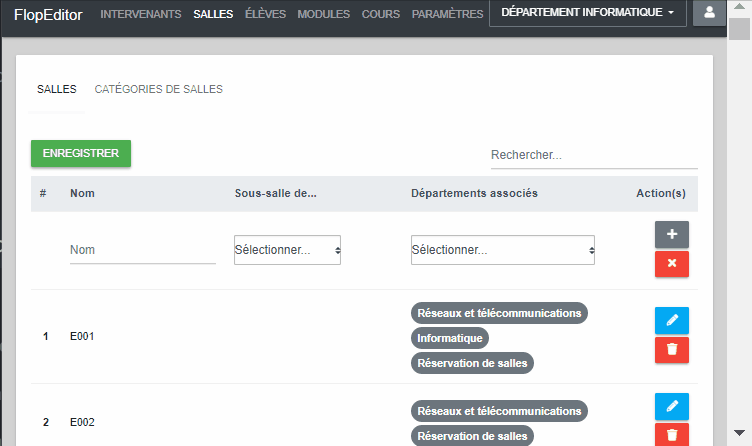Click the Sous-salle de... column header

pos(276,193)
